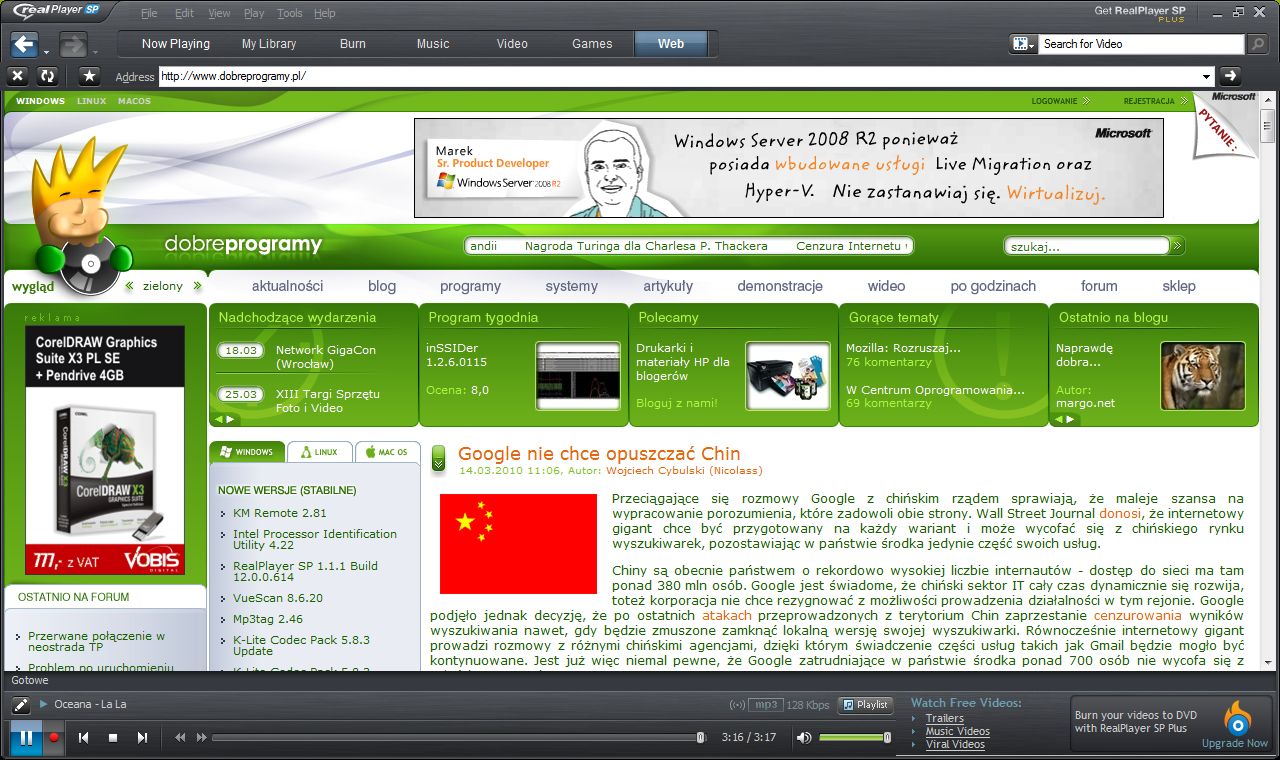Image resolution: width=1280 pixels, height=760 pixels.
Task: Click the tiger thumbnail in Ostatnio na blogu
Action: (1203, 376)
